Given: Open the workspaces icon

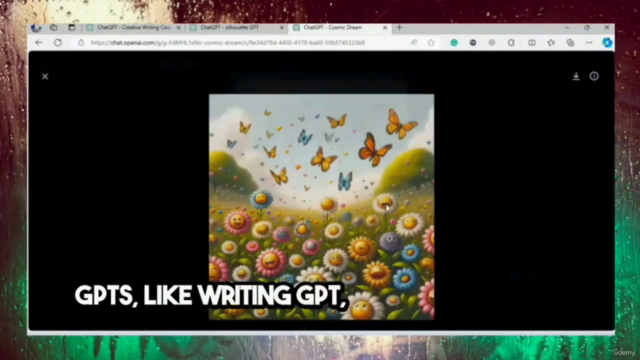Looking at the screenshot, I should (x=53, y=27).
